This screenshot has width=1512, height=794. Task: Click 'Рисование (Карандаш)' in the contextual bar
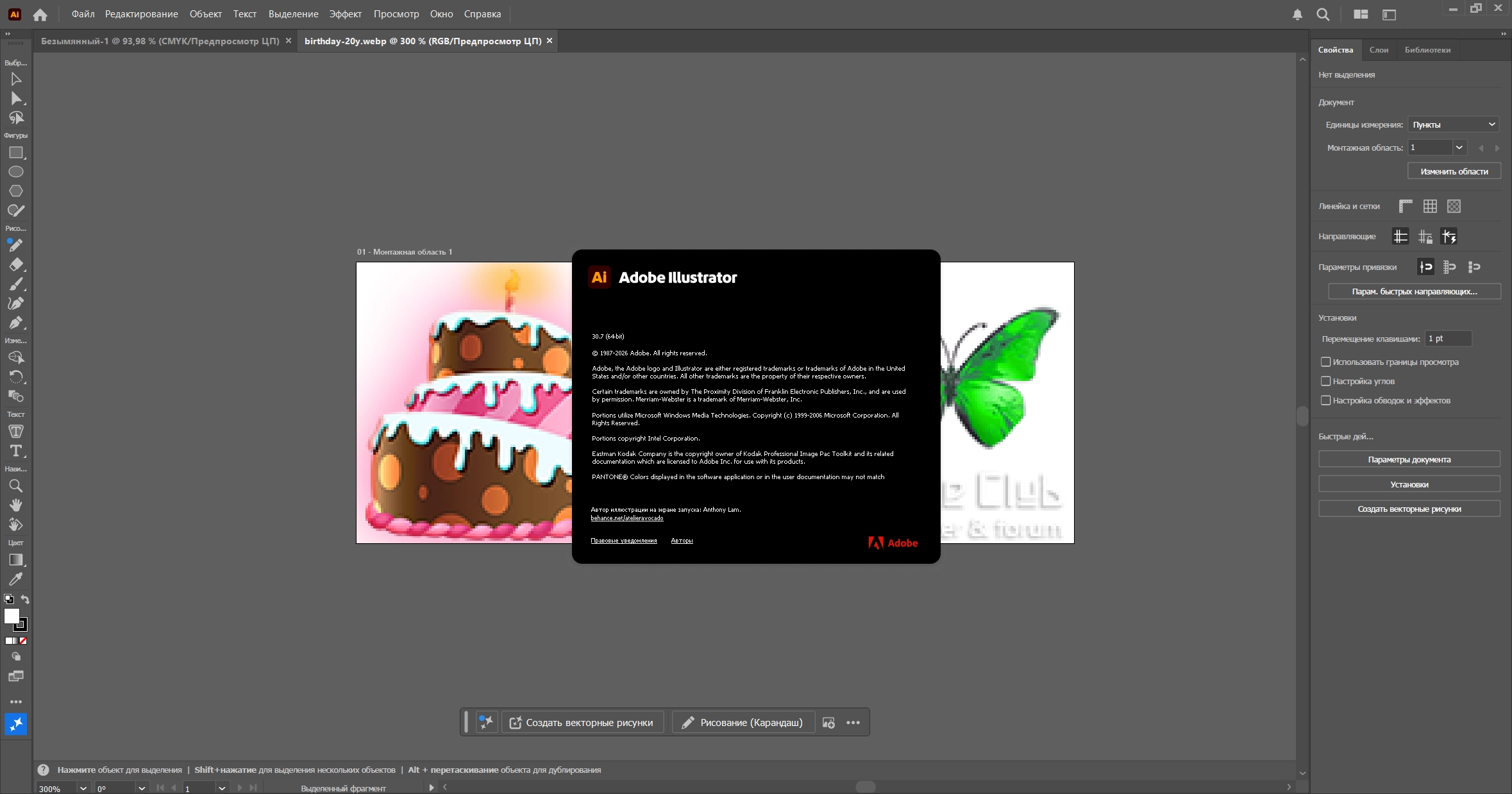[743, 723]
